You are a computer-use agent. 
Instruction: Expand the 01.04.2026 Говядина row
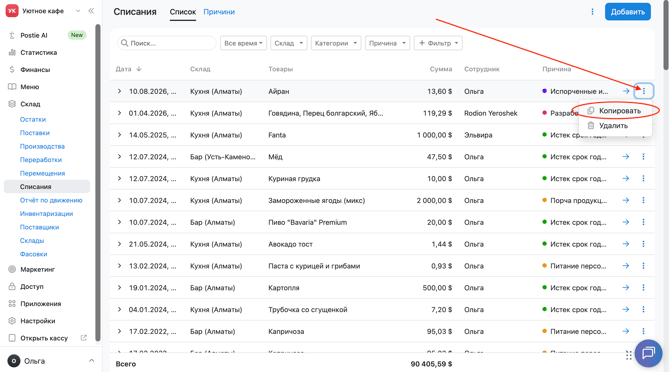[x=120, y=113]
